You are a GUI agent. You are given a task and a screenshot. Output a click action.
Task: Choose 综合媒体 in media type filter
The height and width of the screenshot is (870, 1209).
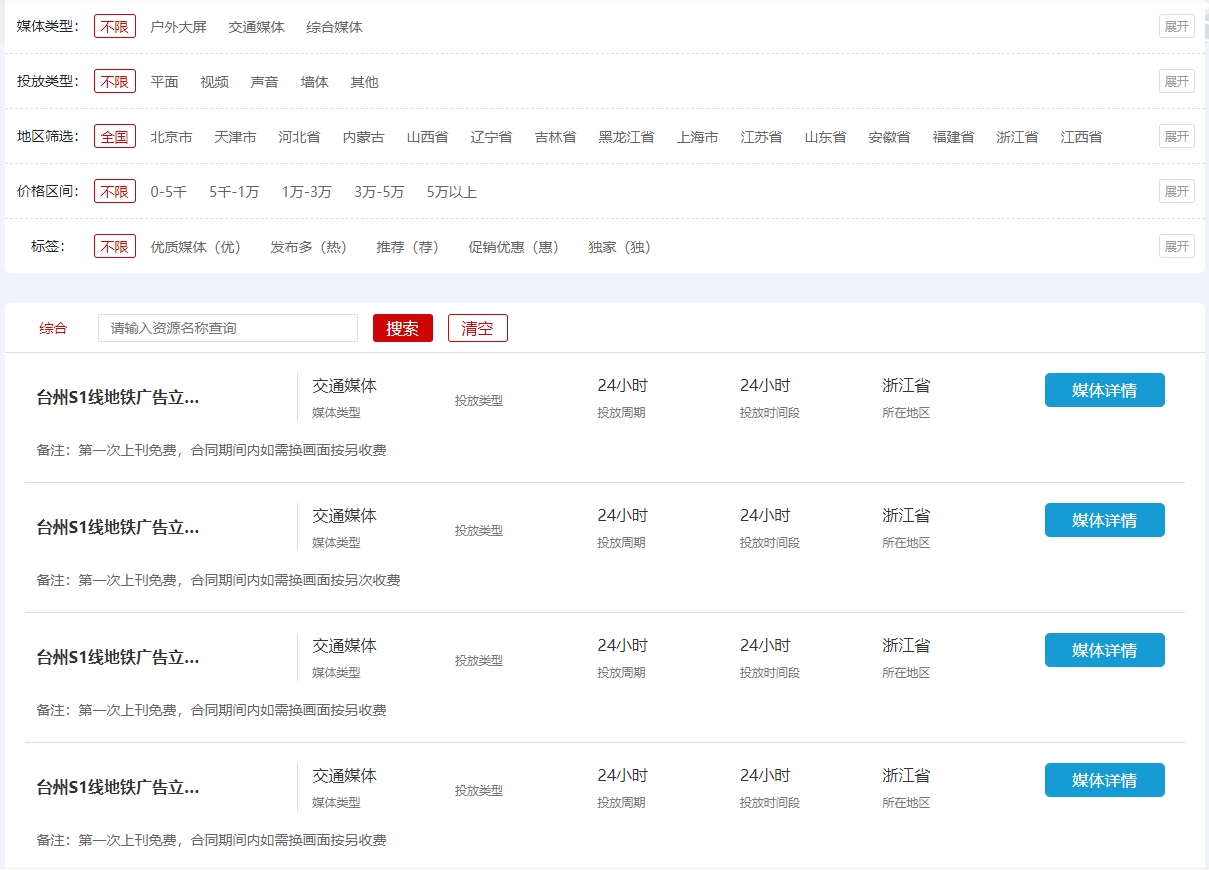(334, 27)
